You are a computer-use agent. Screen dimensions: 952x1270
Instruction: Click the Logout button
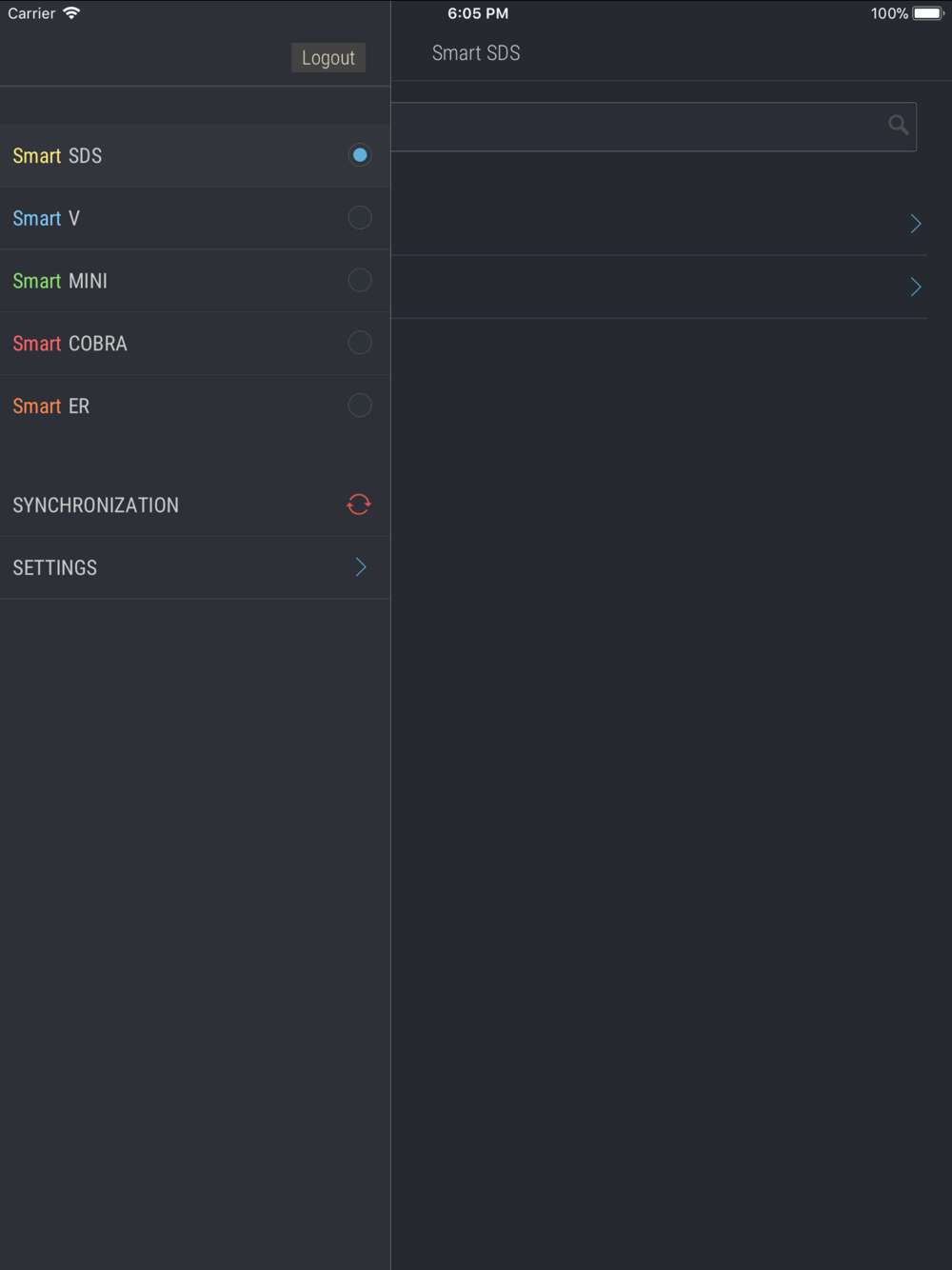coord(328,57)
